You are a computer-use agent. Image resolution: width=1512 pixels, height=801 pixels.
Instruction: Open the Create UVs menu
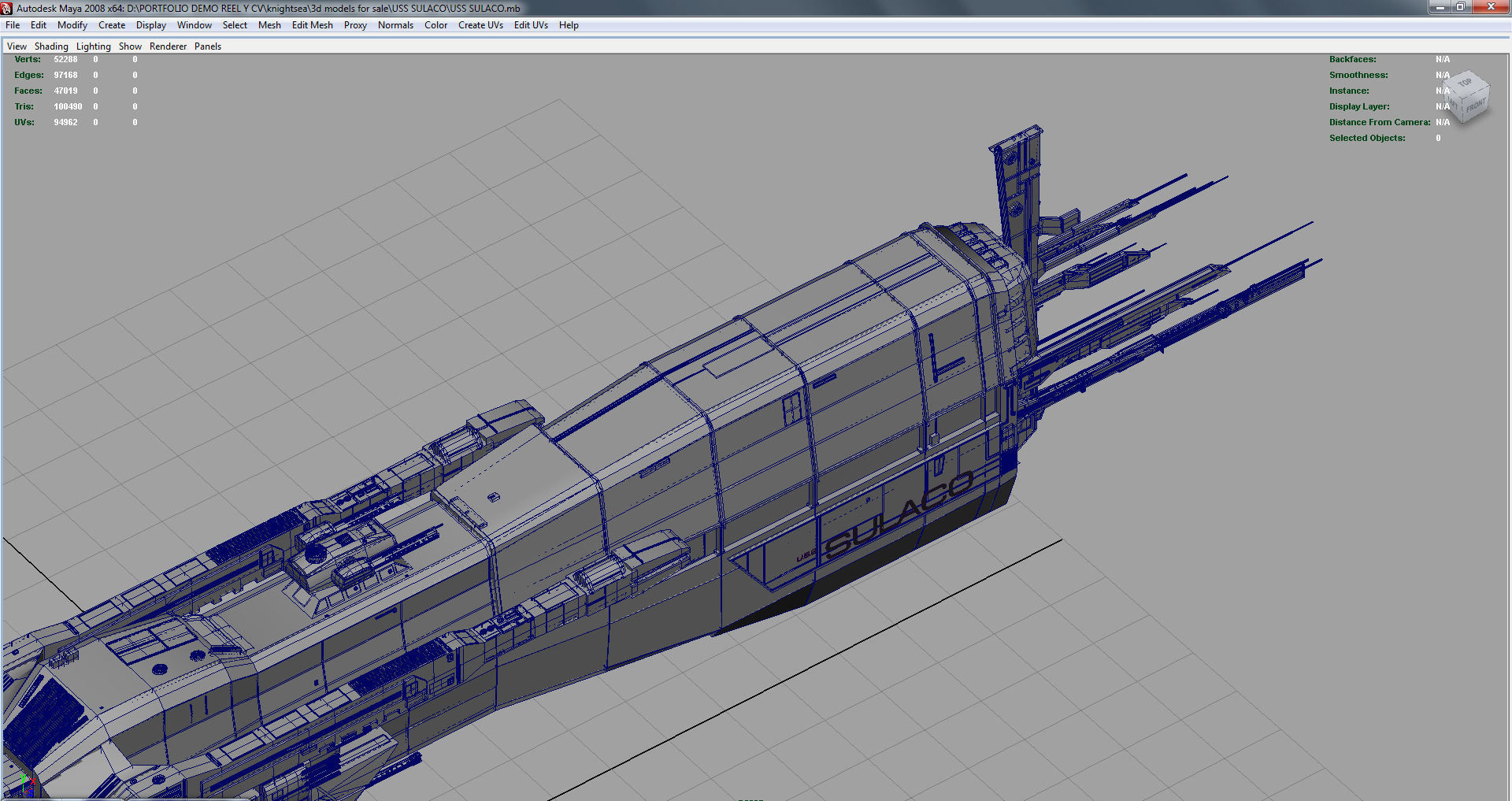coord(480,25)
